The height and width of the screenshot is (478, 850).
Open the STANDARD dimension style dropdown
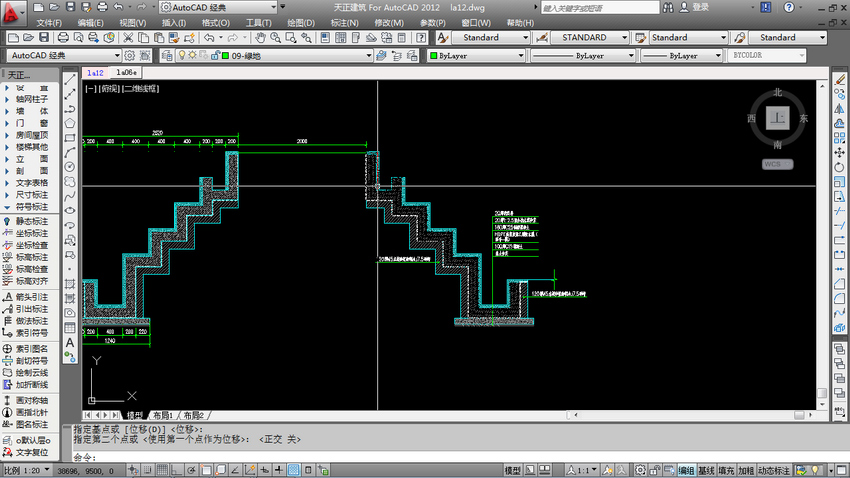(590, 37)
